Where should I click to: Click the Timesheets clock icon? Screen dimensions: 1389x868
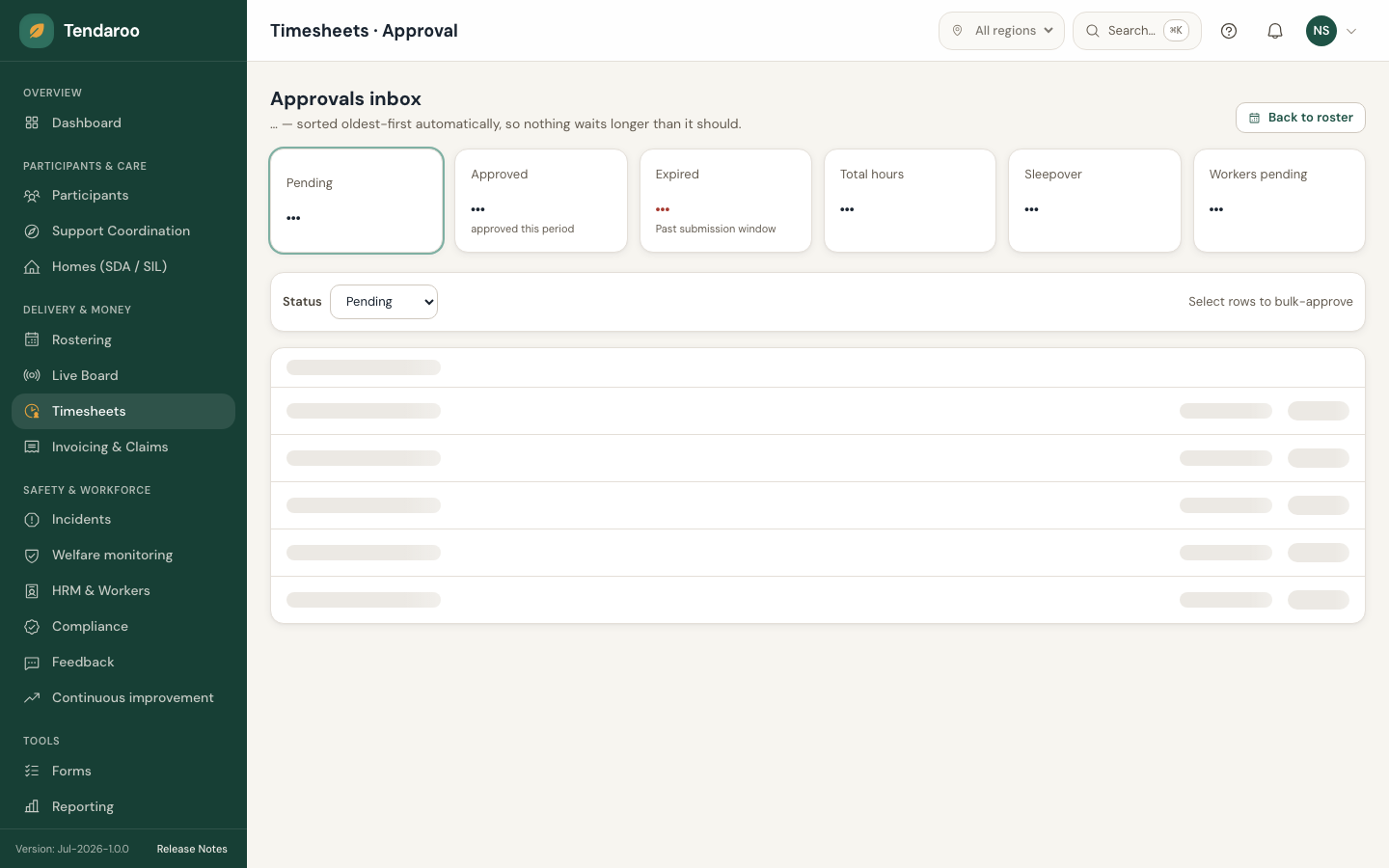point(32,411)
